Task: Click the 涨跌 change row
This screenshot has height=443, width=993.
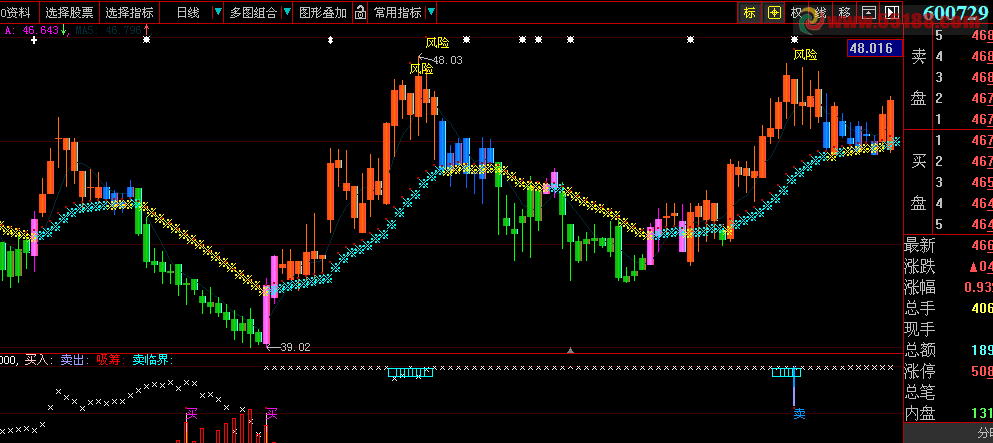Action: click(x=948, y=266)
